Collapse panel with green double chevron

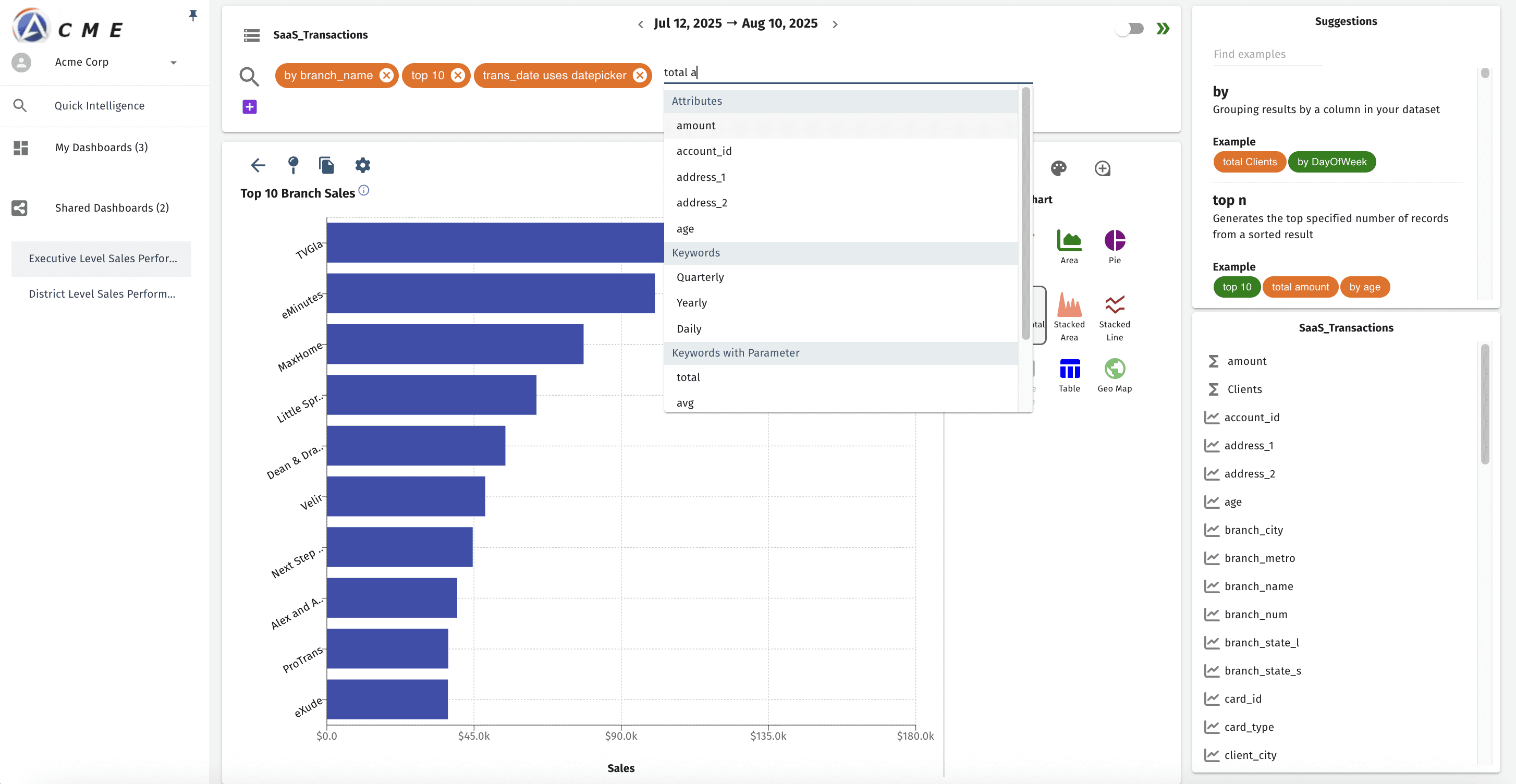(1163, 28)
